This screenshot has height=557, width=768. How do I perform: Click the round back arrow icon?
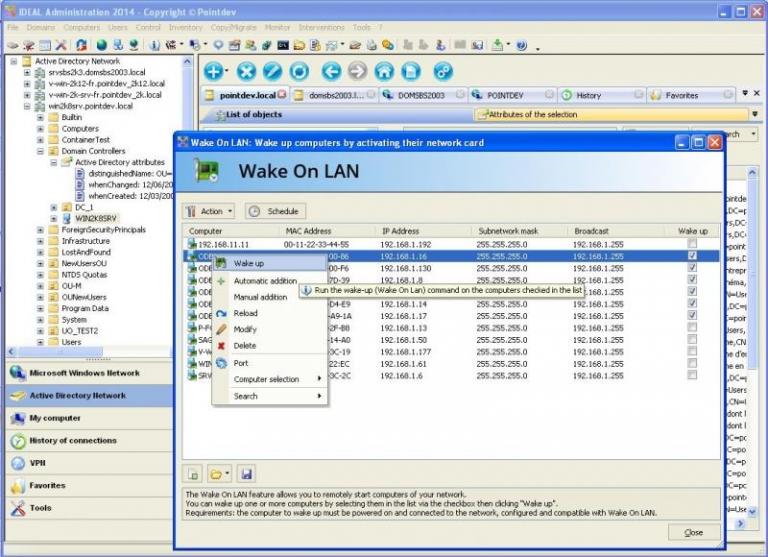[331, 71]
